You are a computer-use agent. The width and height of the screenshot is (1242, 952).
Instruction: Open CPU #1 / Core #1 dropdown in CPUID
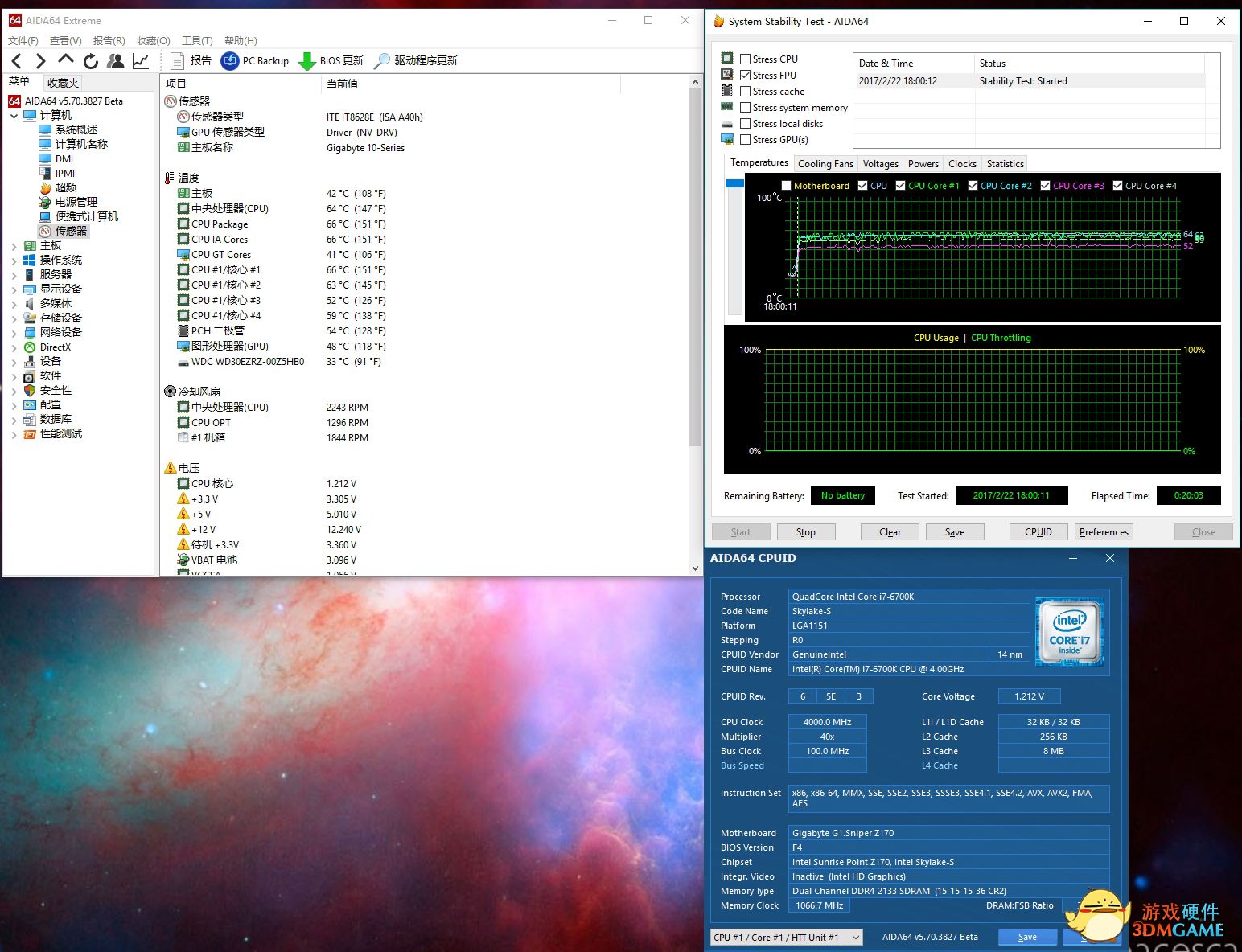tap(787, 937)
